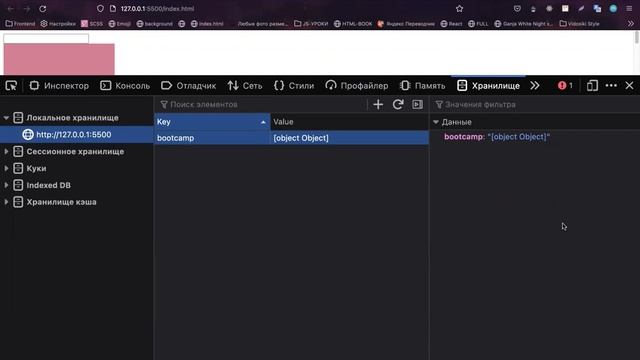This screenshot has height=360, width=640.
Task: Focus the Значения фильтра field
Action: [536, 104]
